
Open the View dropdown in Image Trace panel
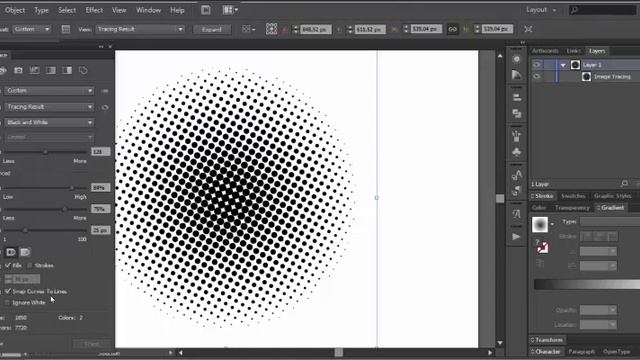click(49, 107)
